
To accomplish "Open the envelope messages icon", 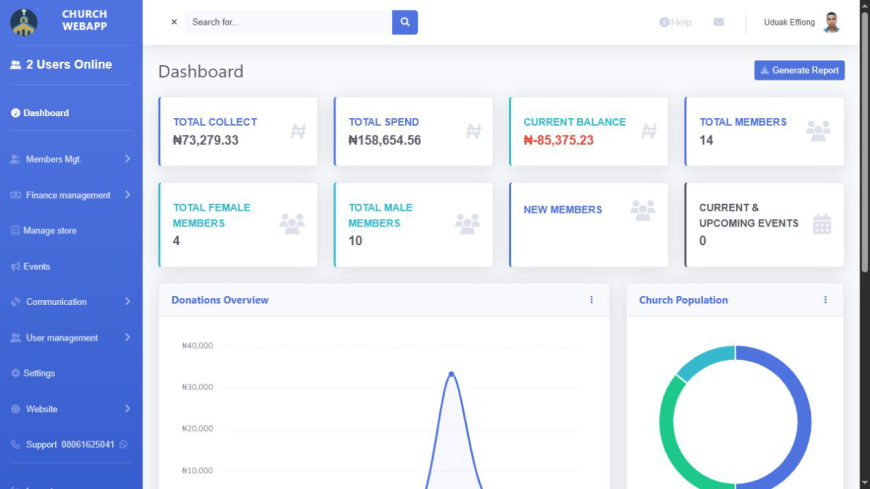I will 719,22.
